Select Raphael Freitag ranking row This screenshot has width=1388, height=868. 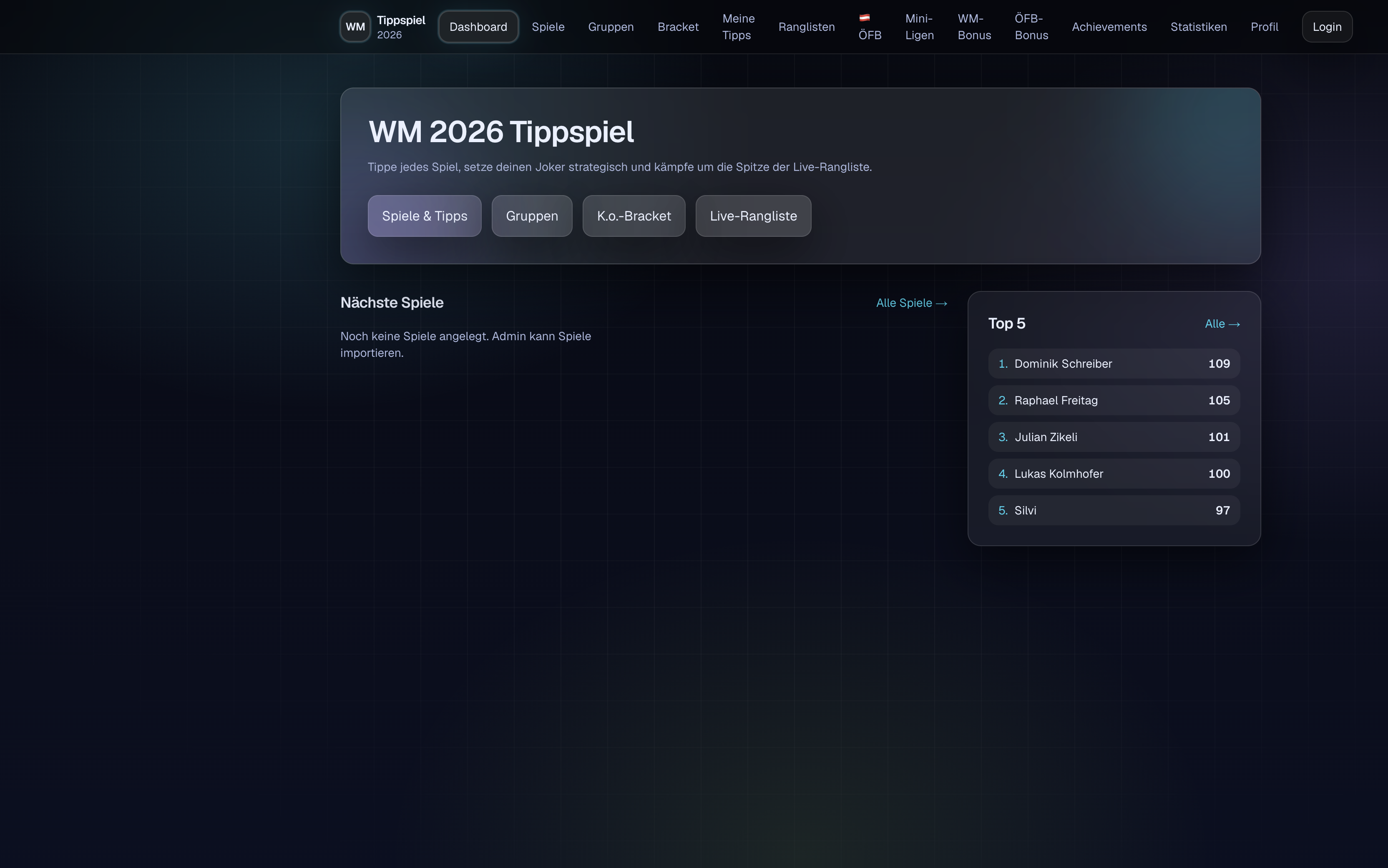[1114, 400]
